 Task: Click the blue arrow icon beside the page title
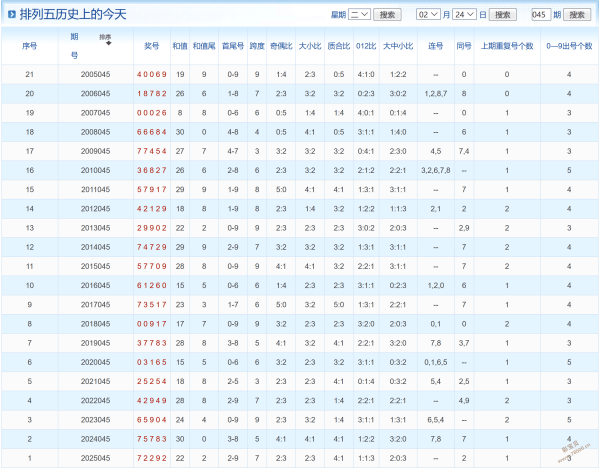click(x=11, y=15)
